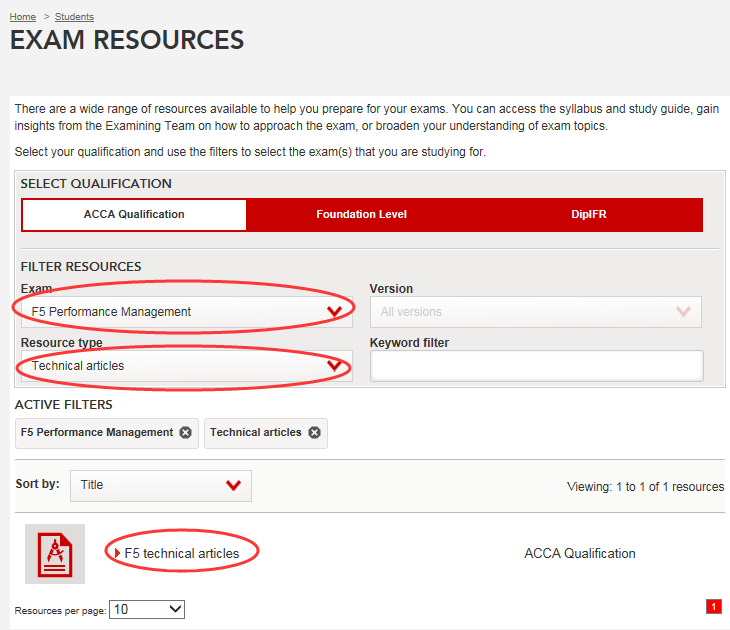
Task: Open the Version dropdown
Action: [x=535, y=312]
